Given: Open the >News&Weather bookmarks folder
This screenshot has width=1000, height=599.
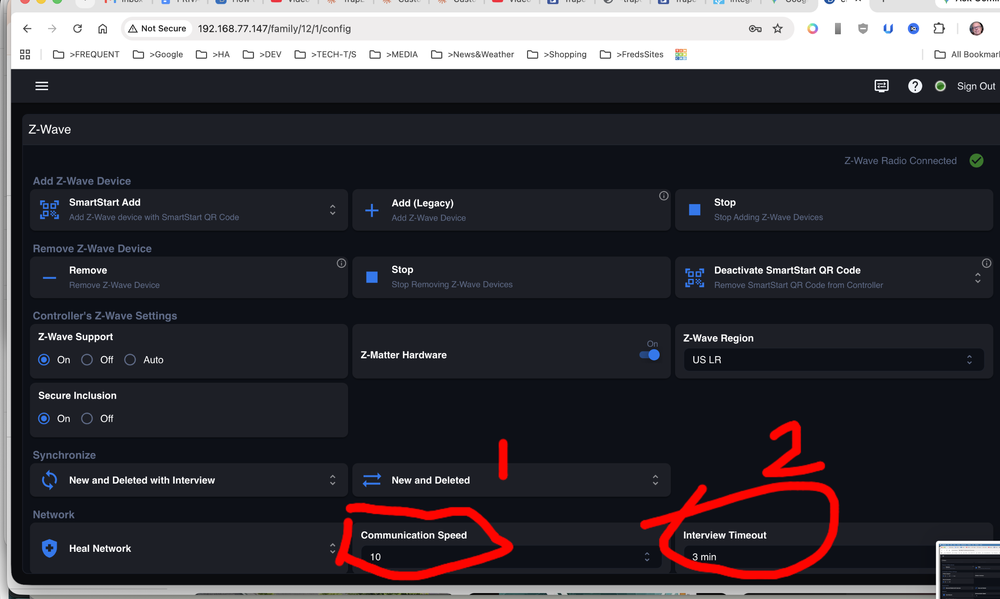Looking at the screenshot, I should coord(472,55).
